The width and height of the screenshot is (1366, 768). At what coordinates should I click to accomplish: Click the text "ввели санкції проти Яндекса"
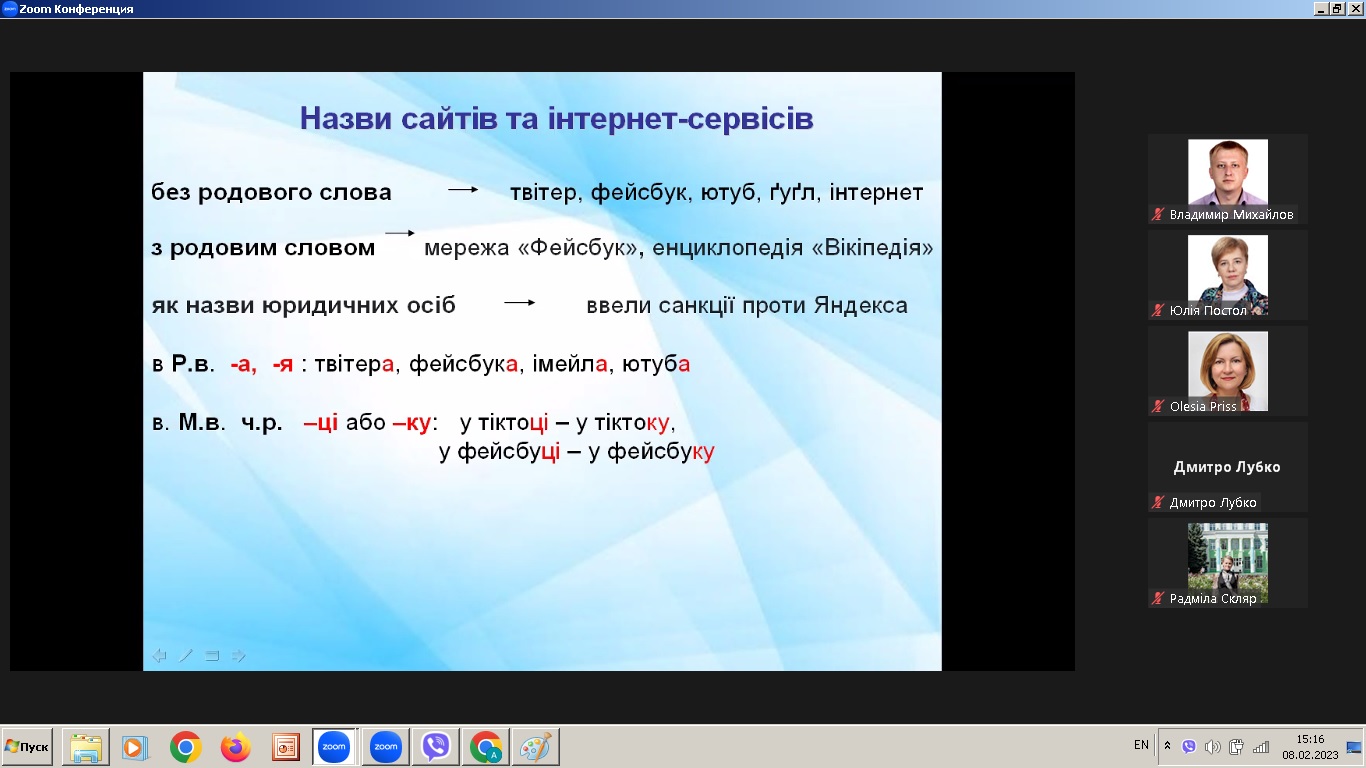[x=747, y=305]
